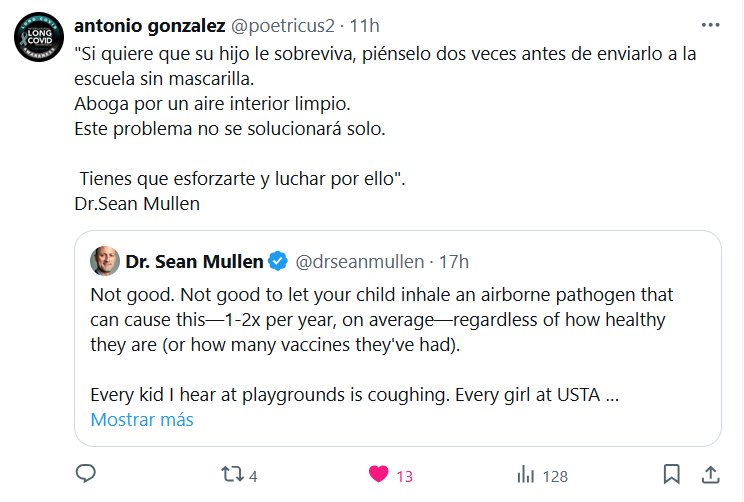Screen dimensions: 744x502
Task: Unlike the post via pink heart
Action: [379, 475]
